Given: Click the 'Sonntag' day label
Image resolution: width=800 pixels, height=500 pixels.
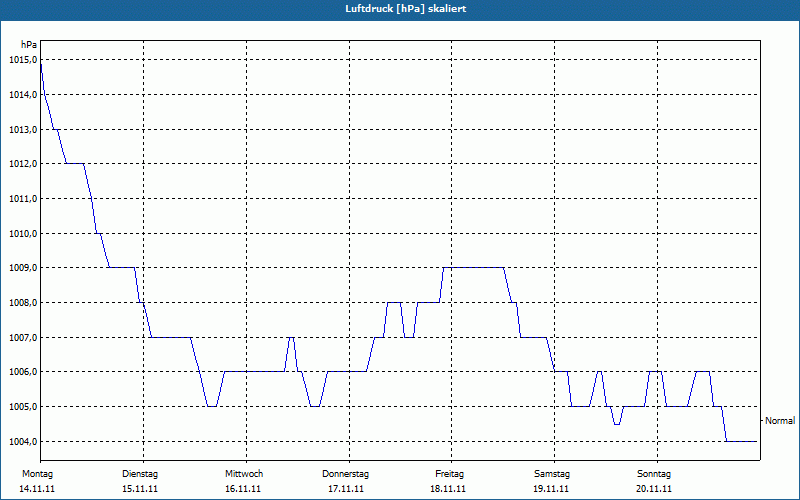Looking at the screenshot, I should coord(654,474).
